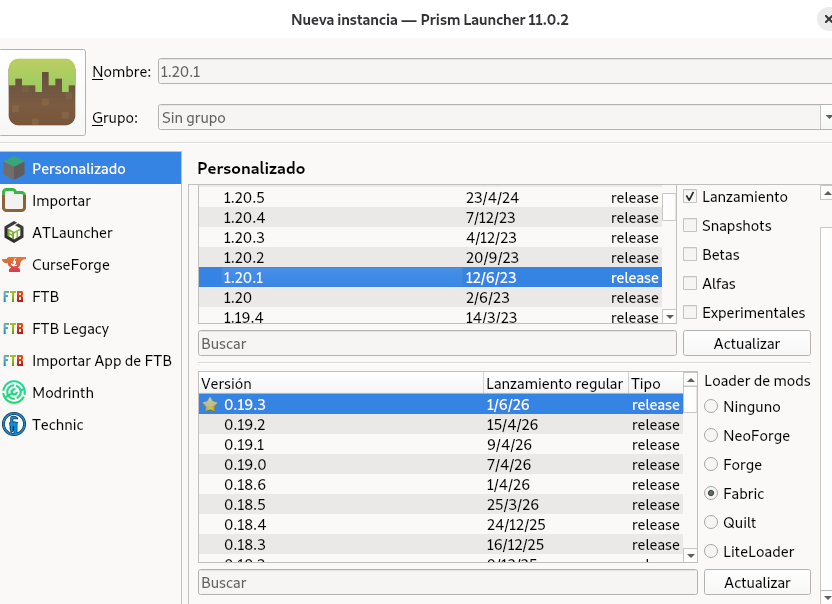
Task: Select Minecraft version 1.20.5
Action: 430,197
